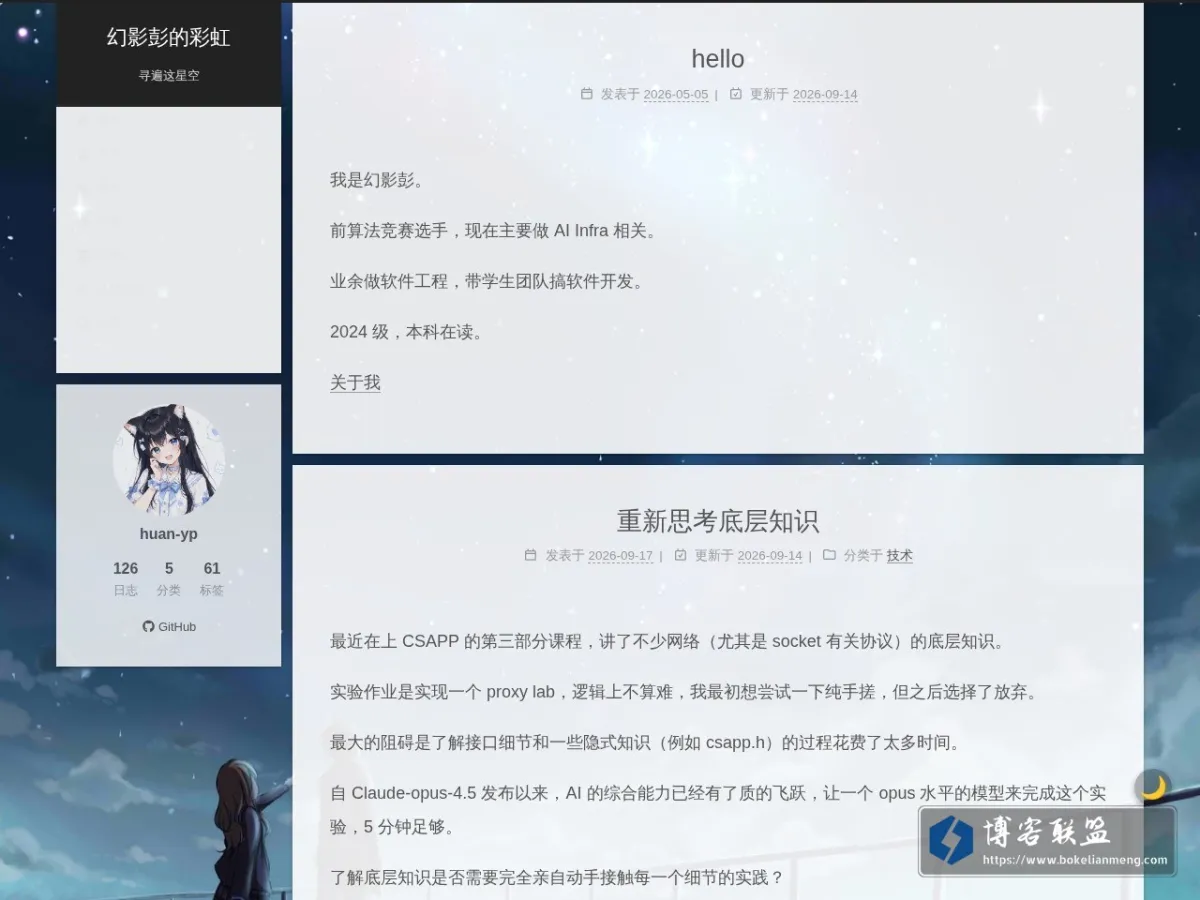Click the publish date 2026-09-17
Viewport: 1200px width, 900px height.
(x=620, y=556)
